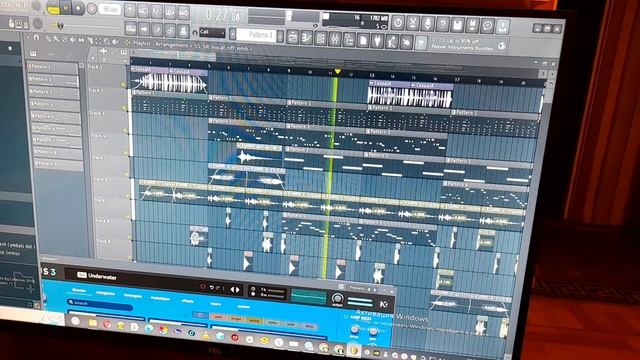The width and height of the screenshot is (640, 360).
Task: Click the question mark help icon
Action: (442, 24)
